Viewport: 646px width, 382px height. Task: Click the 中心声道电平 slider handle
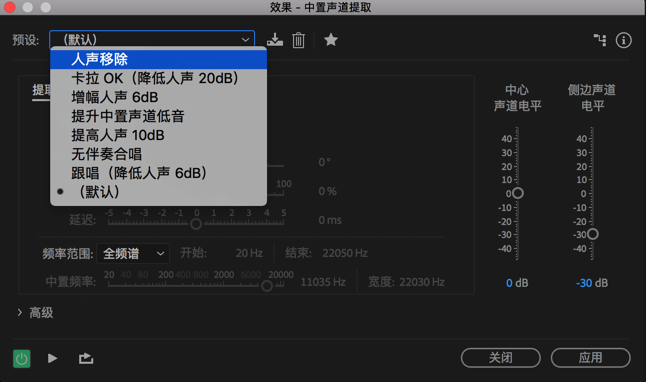(x=518, y=193)
